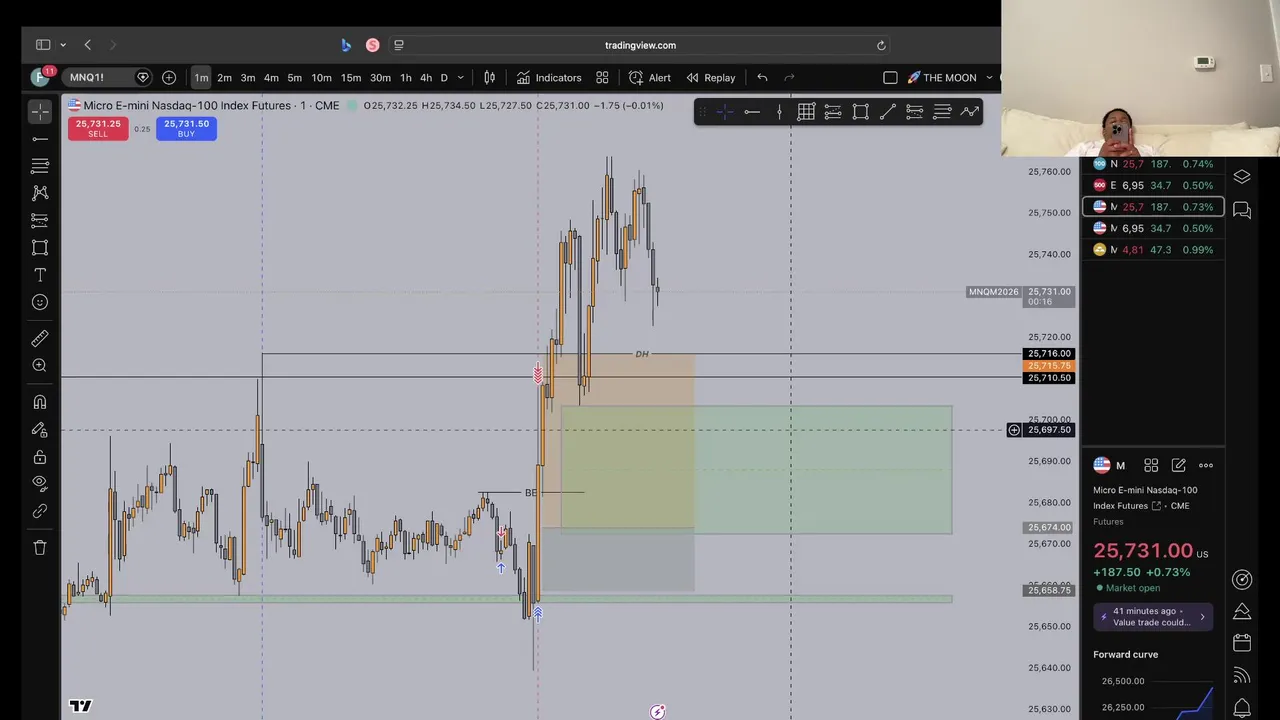Viewport: 1280px width, 720px height.
Task: Toggle the green indicator status dot near CME
Action: [x=352, y=105]
